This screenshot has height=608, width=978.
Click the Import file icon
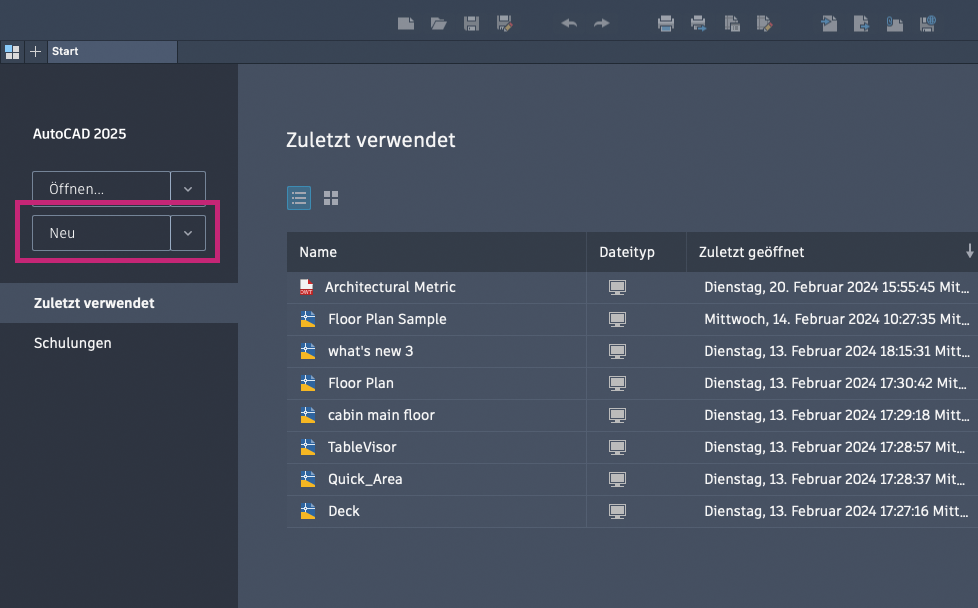point(829,23)
